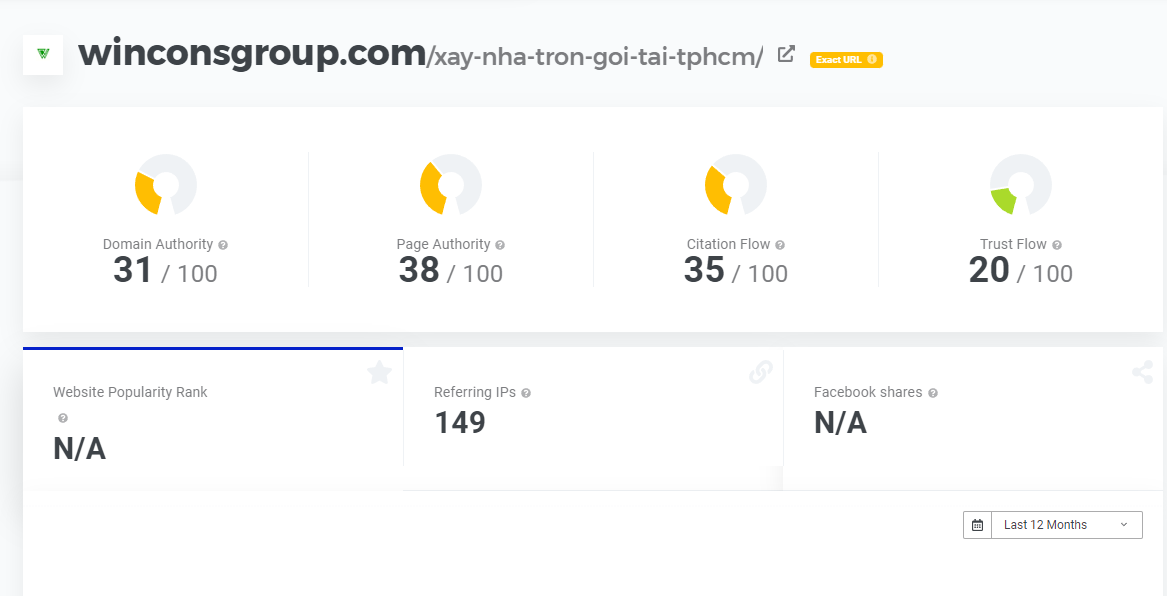Click help icon next to Citation Flow

[780, 245]
